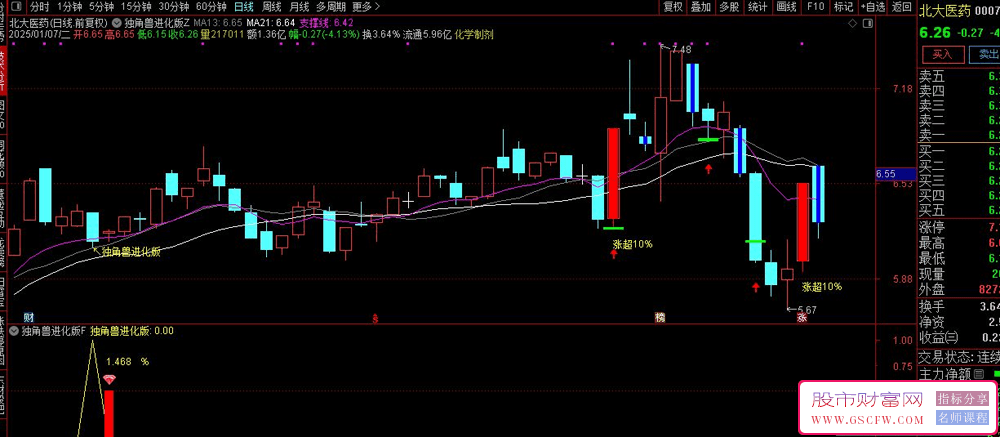1000x437 pixels.
Task: Click the 标记 mark button
Action: pyautogui.click(x=843, y=7)
